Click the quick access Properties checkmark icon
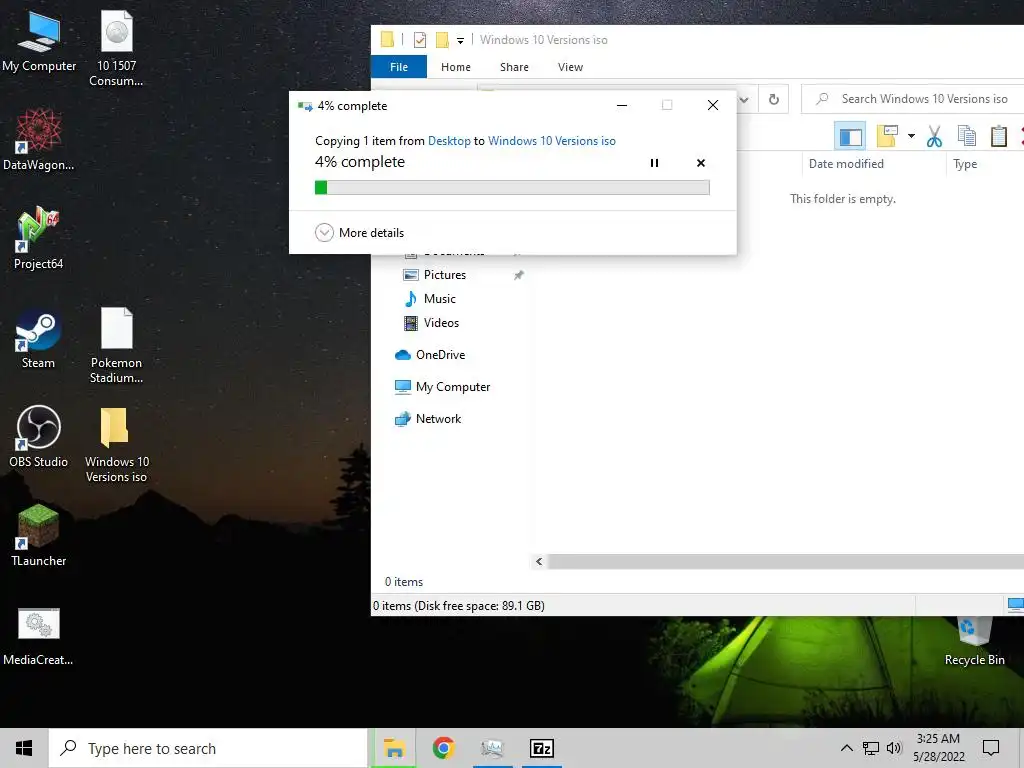This screenshot has width=1024, height=768. pos(420,40)
